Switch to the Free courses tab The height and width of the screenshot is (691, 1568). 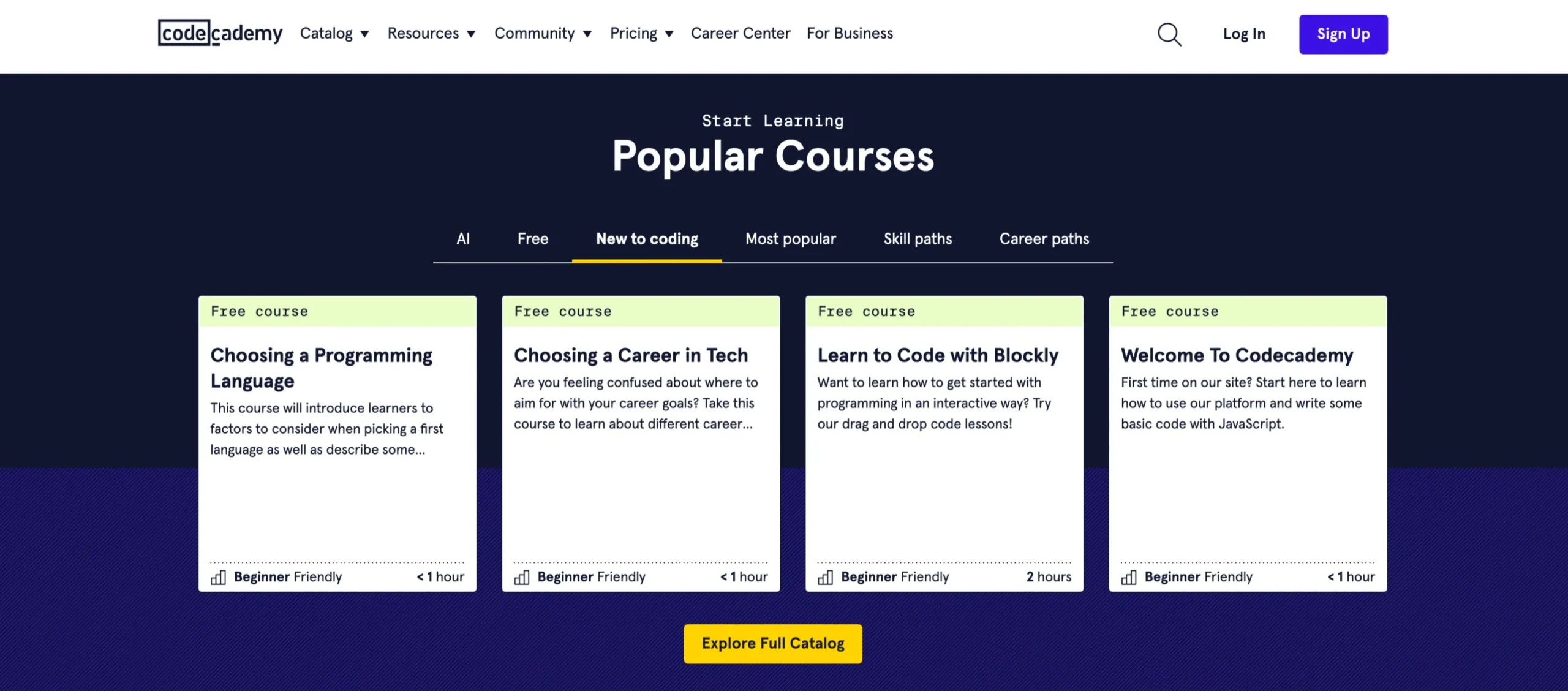533,239
